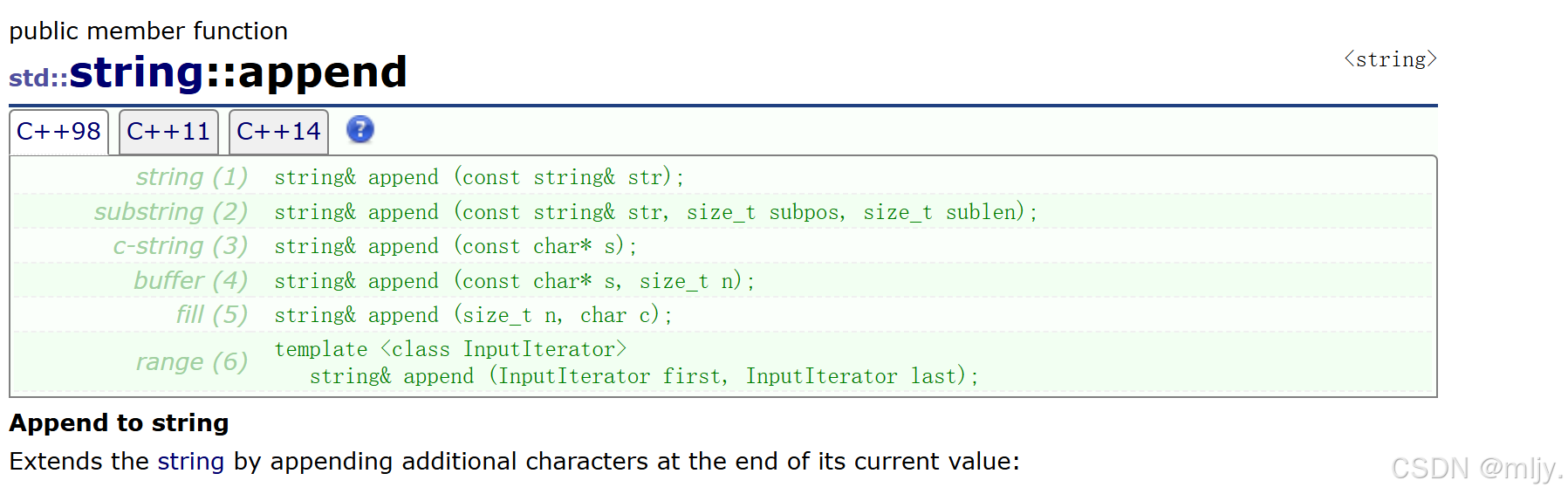Select the c-string (3) overload label
The width and height of the screenshot is (1568, 494).
tap(181, 245)
